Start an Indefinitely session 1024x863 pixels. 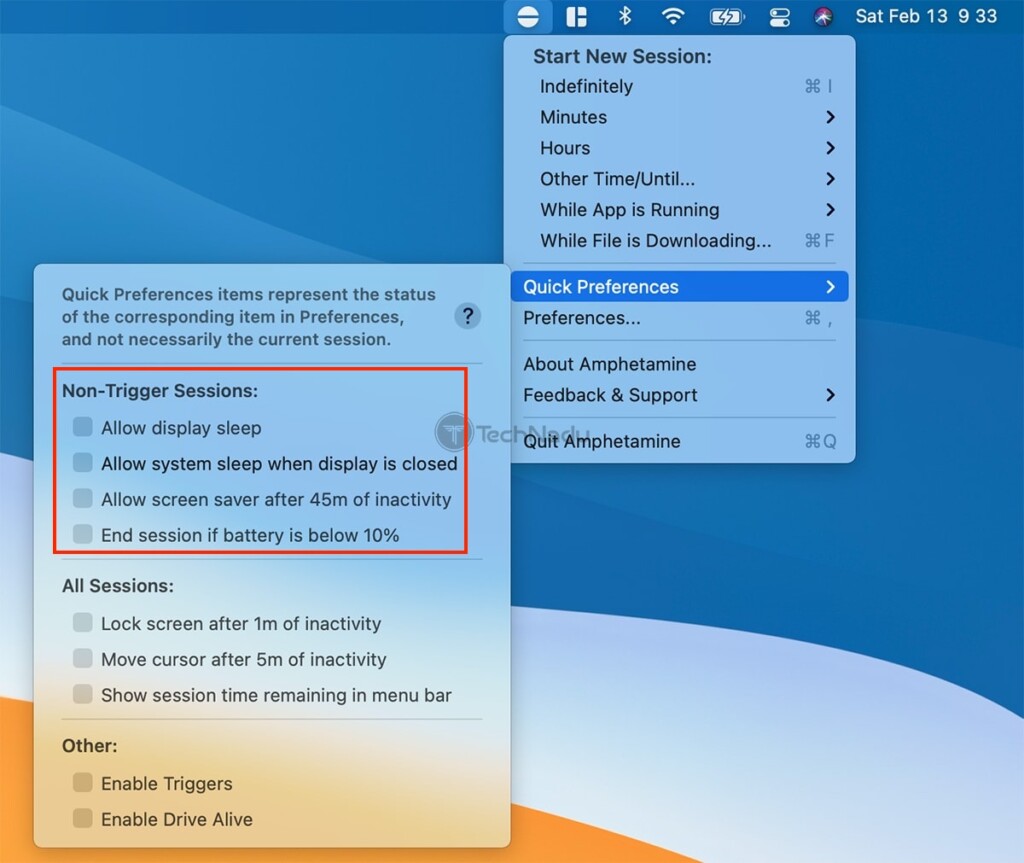[679, 86]
